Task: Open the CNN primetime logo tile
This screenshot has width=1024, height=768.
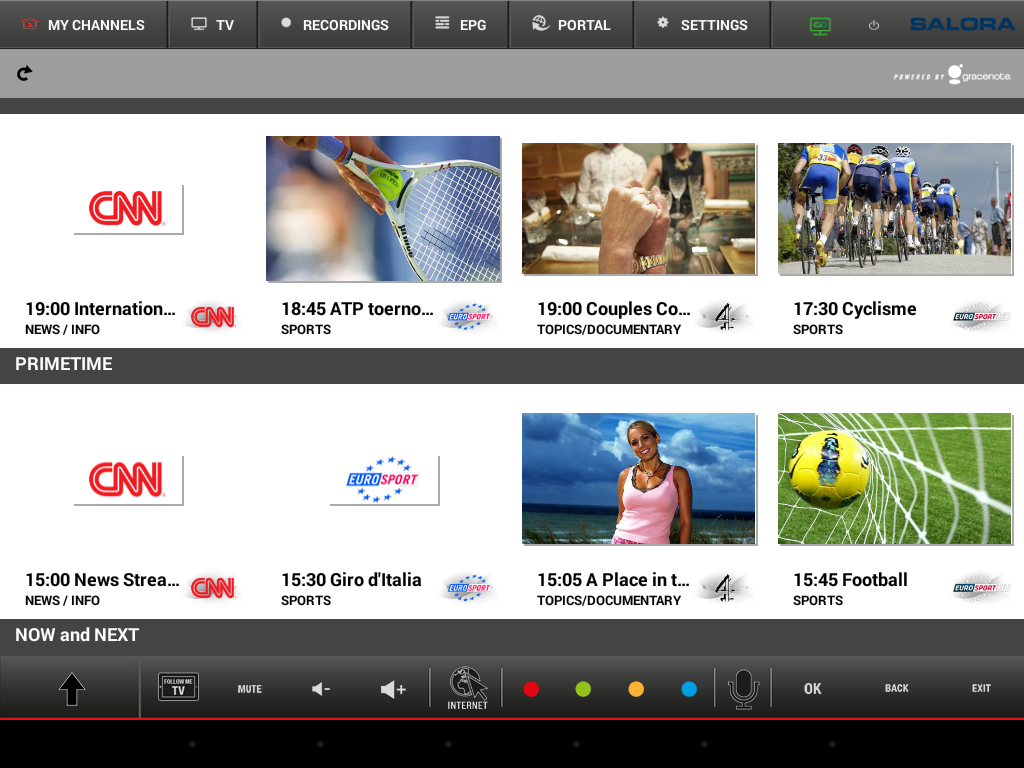Action: point(128,209)
